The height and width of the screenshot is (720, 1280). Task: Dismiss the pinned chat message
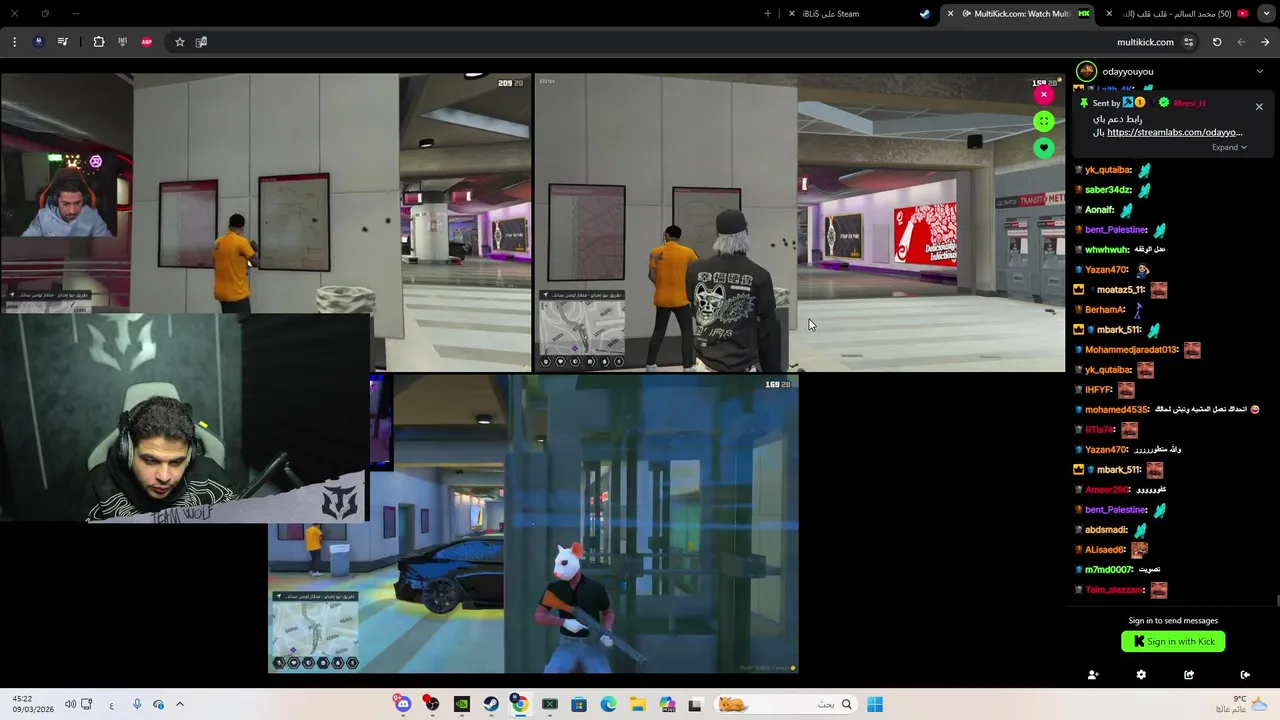pos(1259,106)
